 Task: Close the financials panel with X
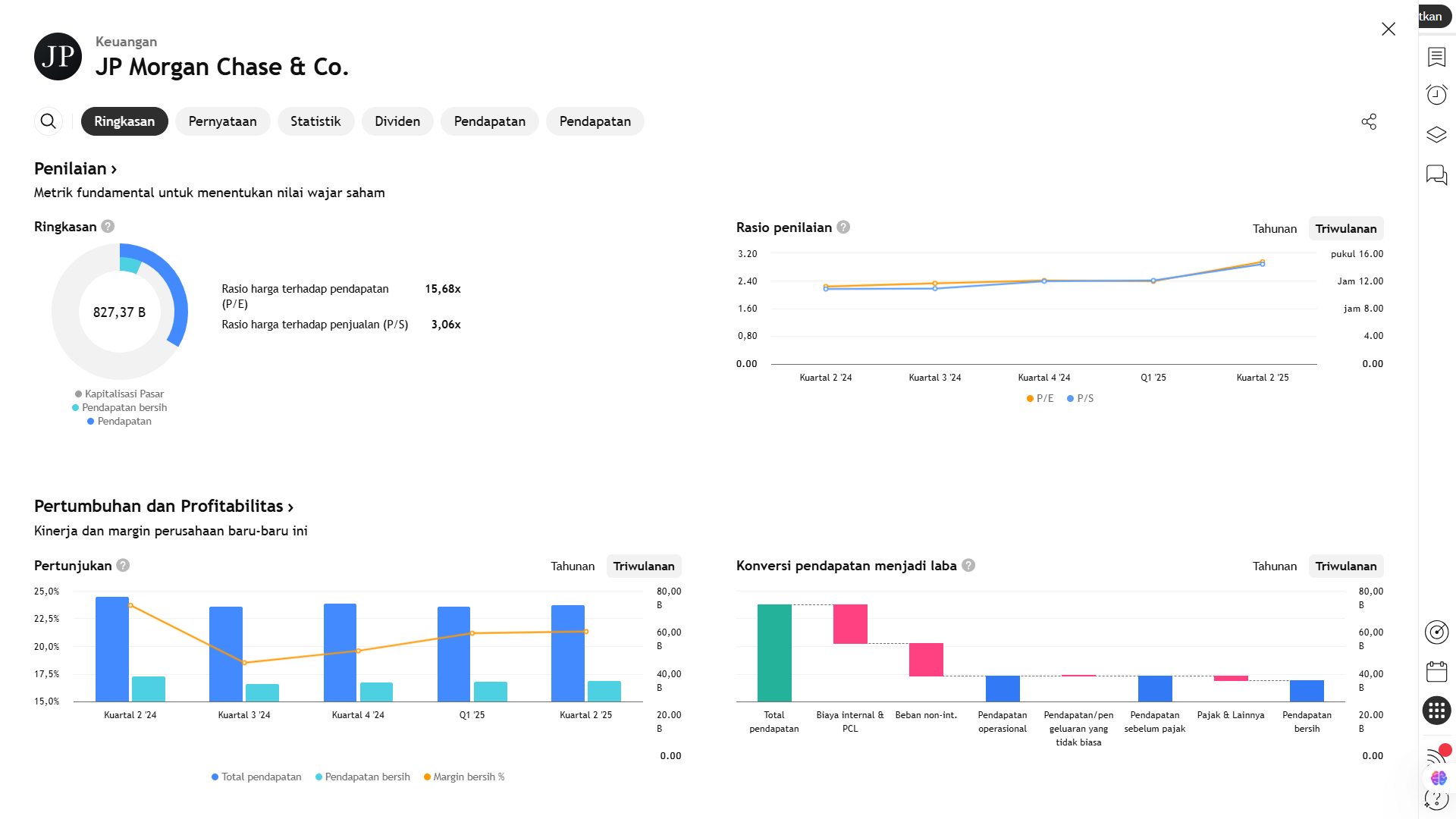1388,29
